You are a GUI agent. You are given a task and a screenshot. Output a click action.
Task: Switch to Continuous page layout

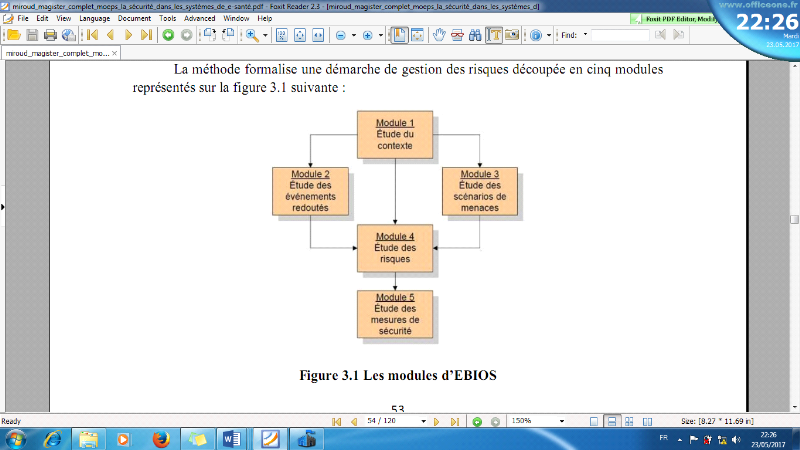[611, 421]
